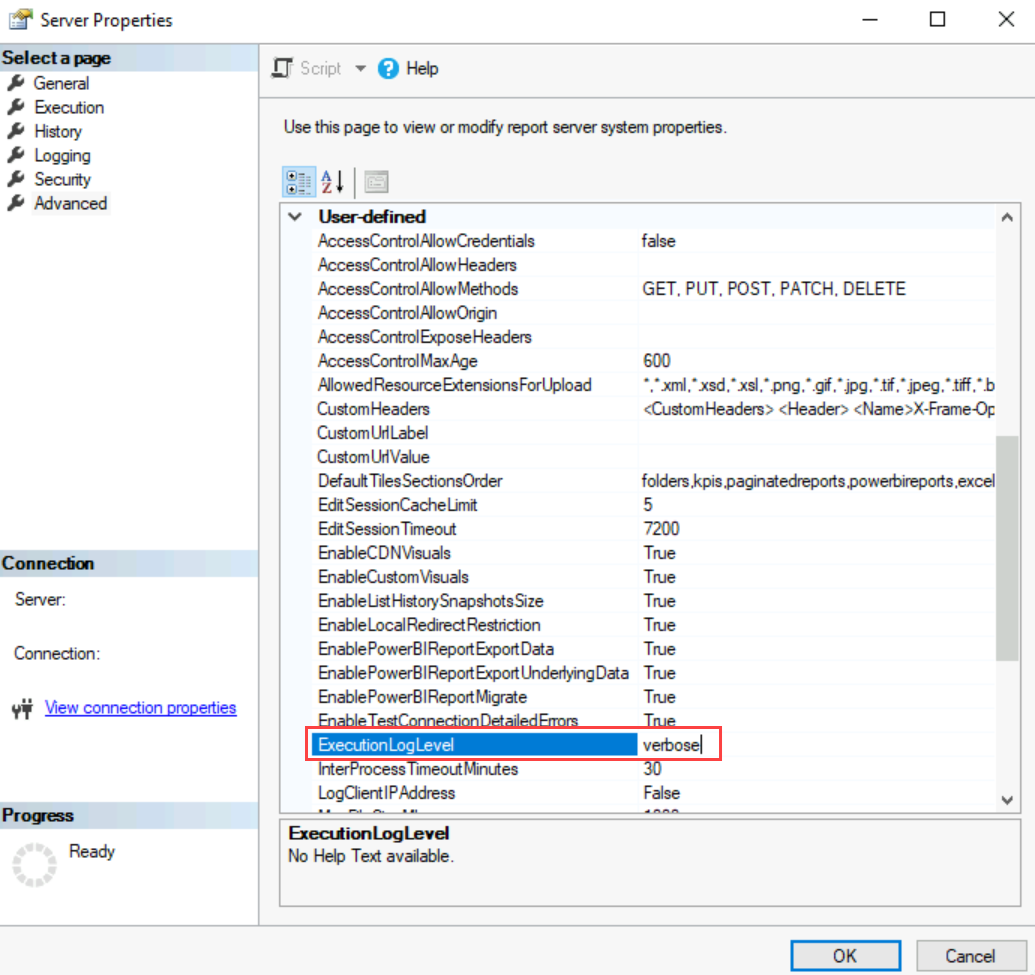Click the blue Help question-mark icon
Screen dimensions: 1035x975
[x=387, y=68]
